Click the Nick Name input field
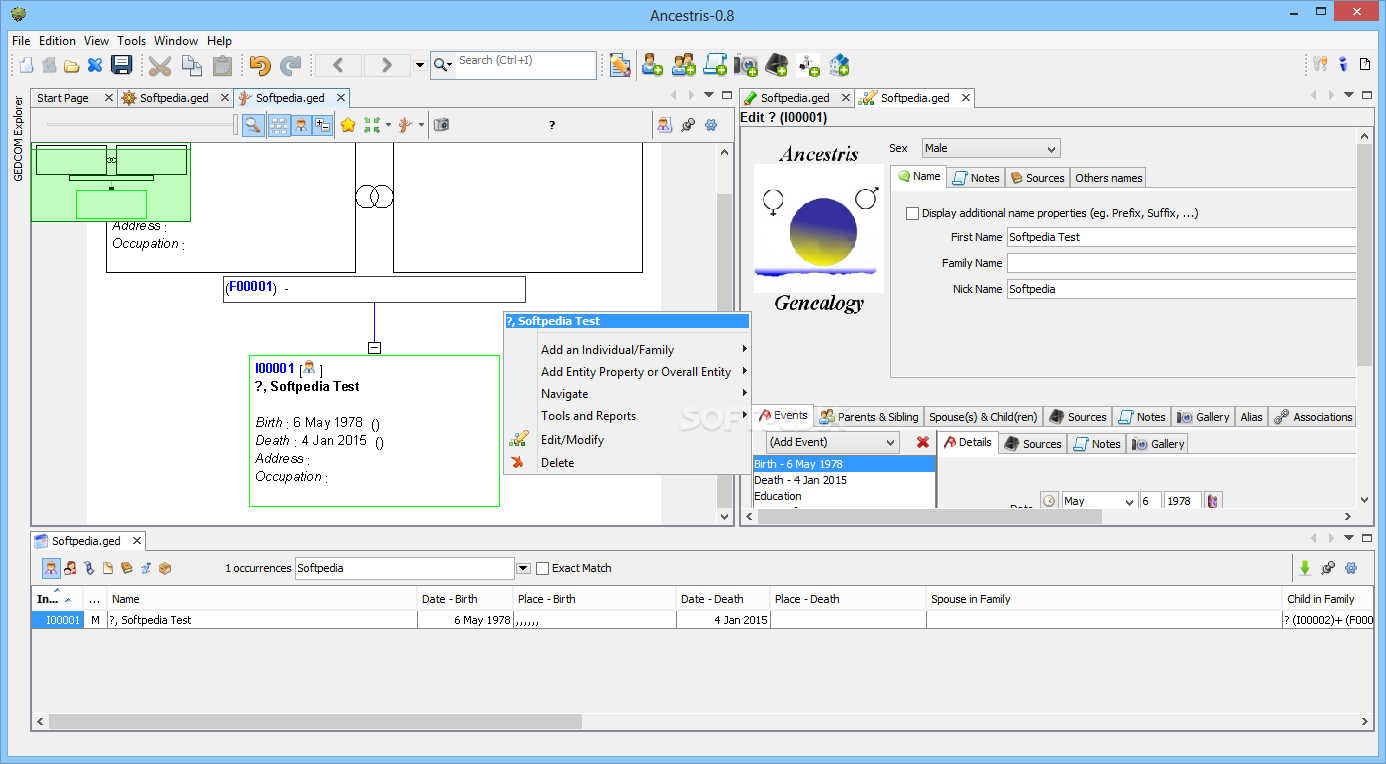Screen dimensions: 1386x764 pyautogui.click(x=1181, y=289)
